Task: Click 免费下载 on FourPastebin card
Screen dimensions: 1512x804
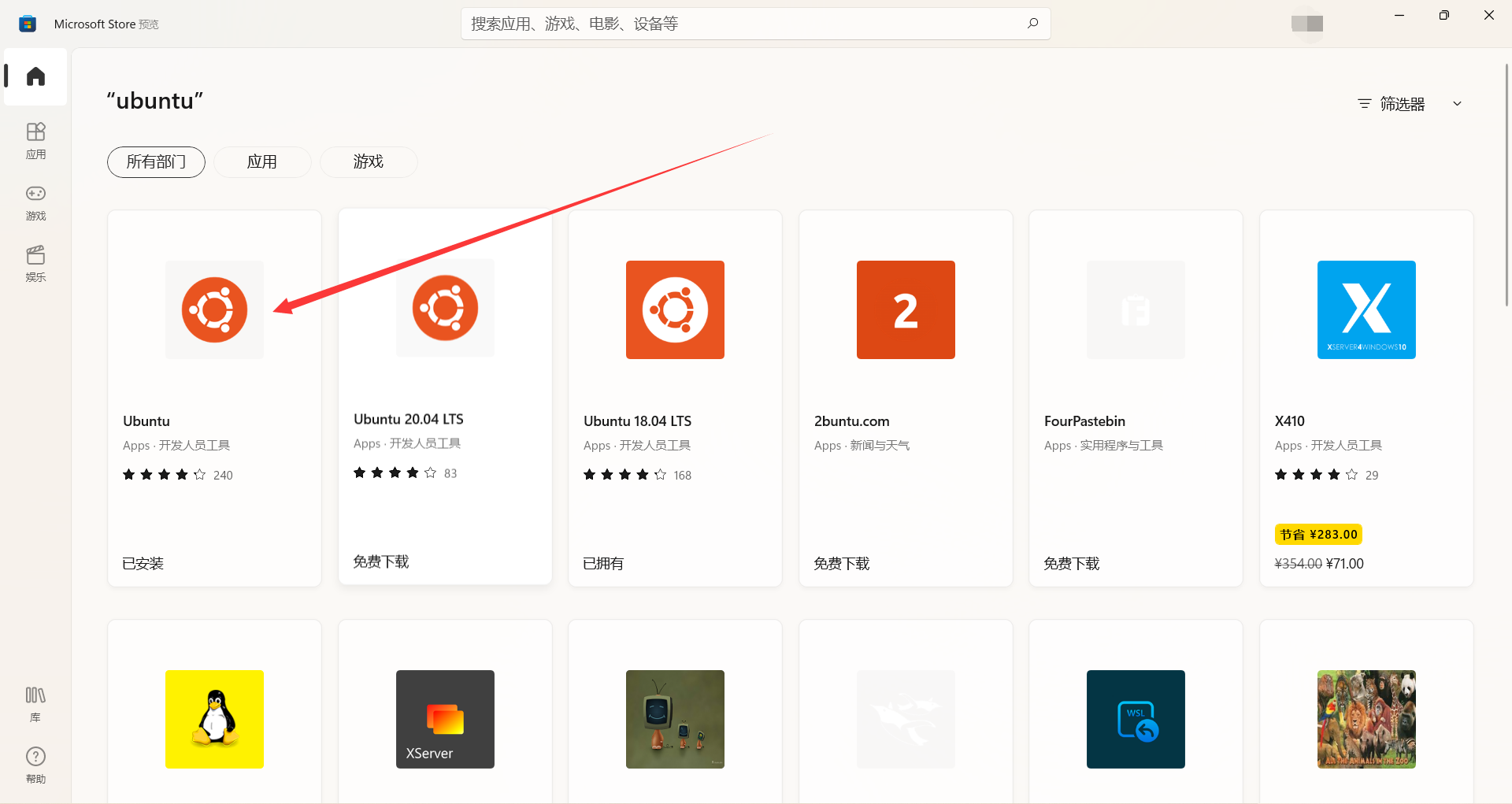Action: (x=1072, y=564)
